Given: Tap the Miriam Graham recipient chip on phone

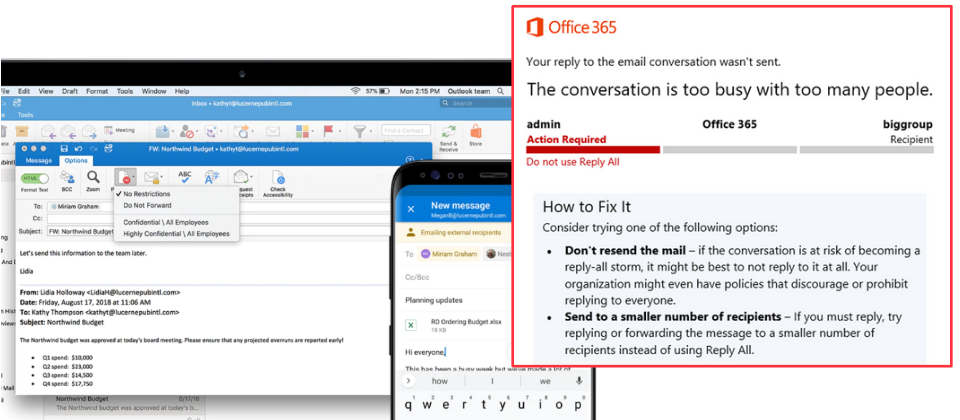Looking at the screenshot, I should [449, 253].
